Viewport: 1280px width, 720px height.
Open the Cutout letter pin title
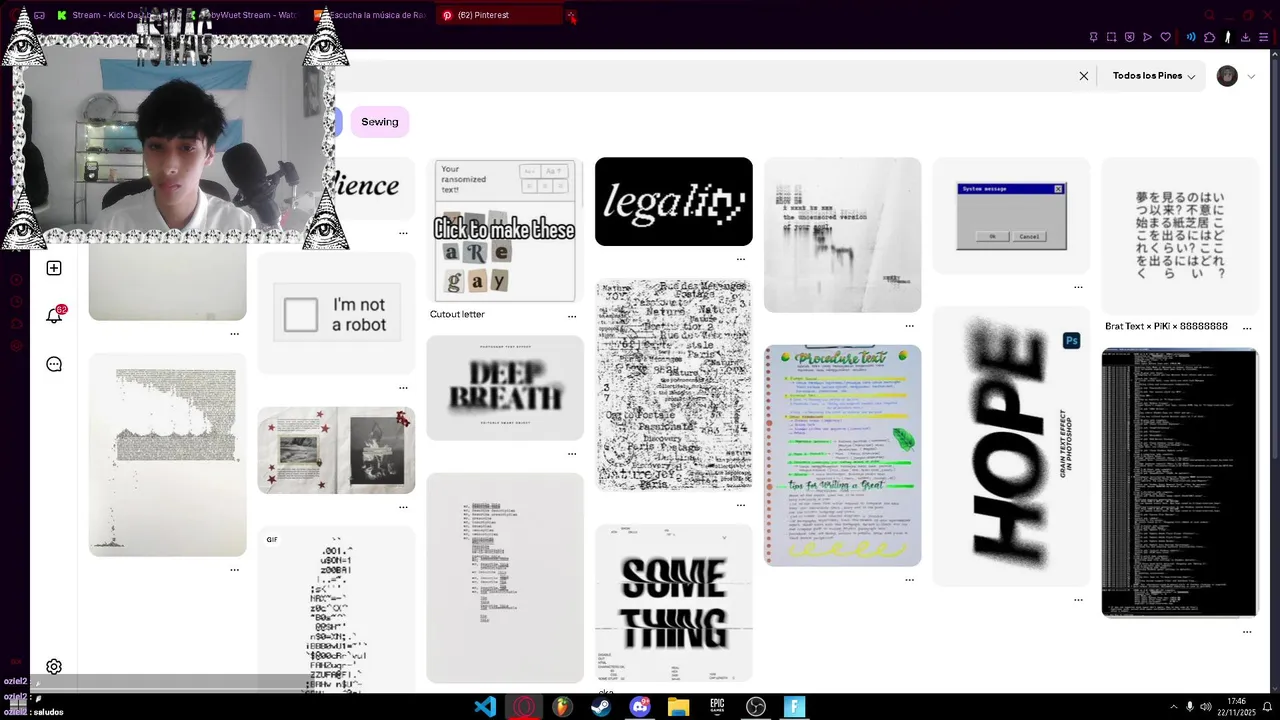457,314
